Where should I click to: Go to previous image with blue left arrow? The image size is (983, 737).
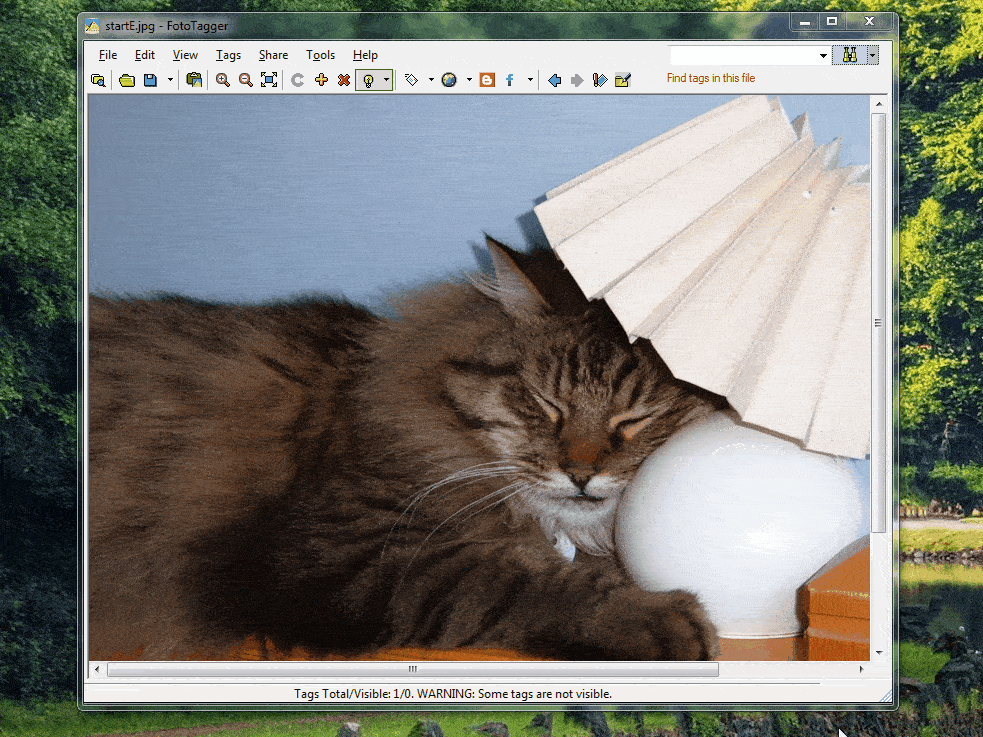click(554, 80)
